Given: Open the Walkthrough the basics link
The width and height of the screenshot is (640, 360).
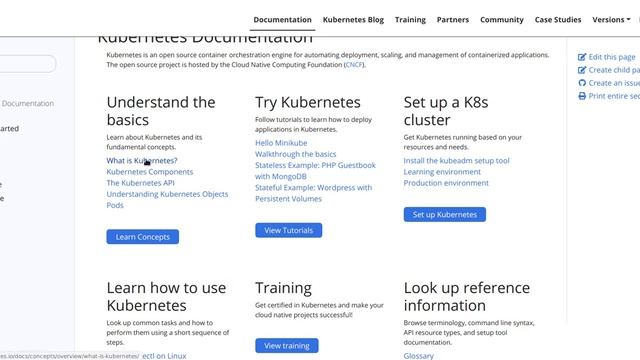Looking at the screenshot, I should pyautogui.click(x=296, y=154).
